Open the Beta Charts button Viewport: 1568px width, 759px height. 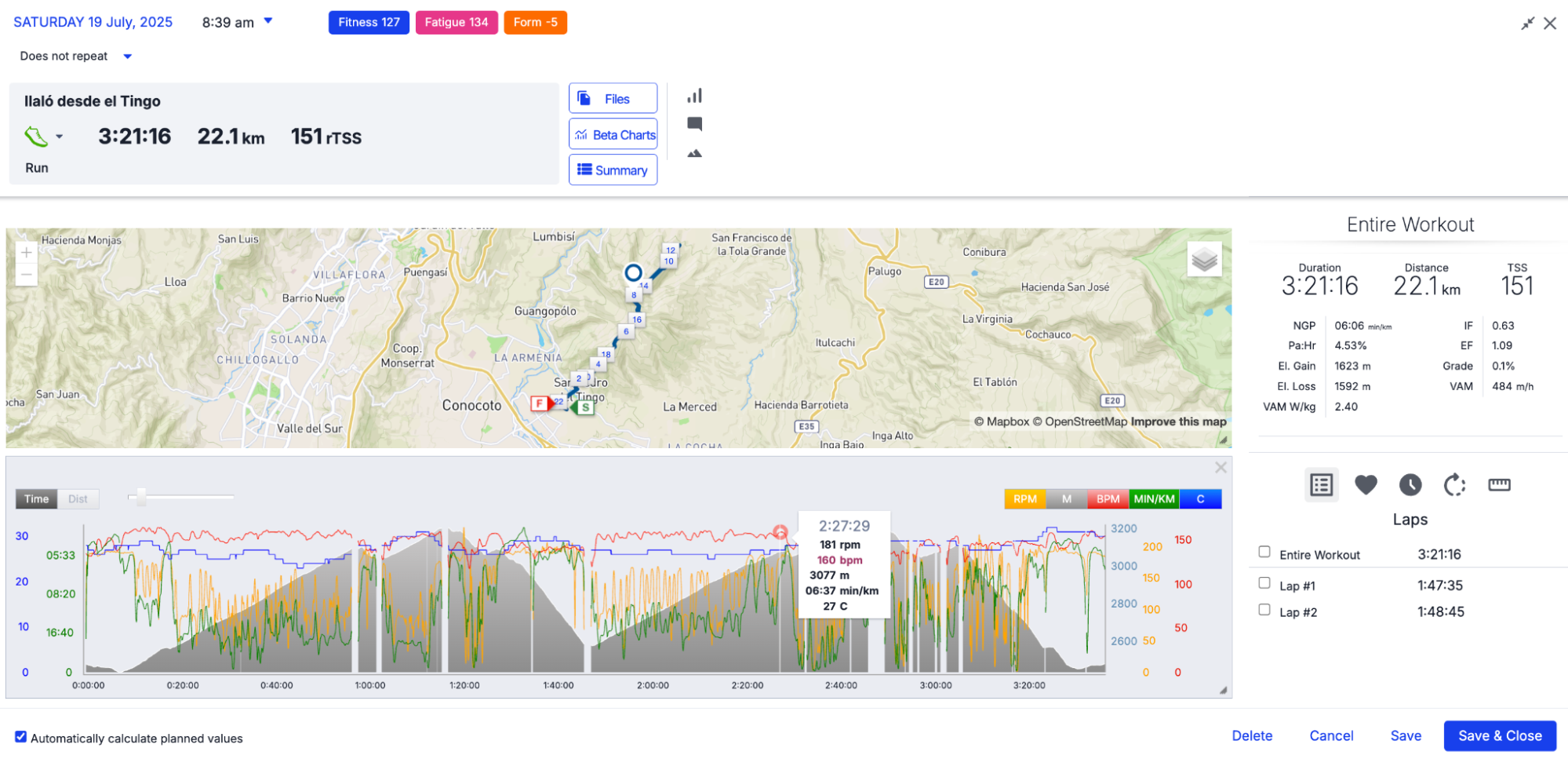click(613, 135)
